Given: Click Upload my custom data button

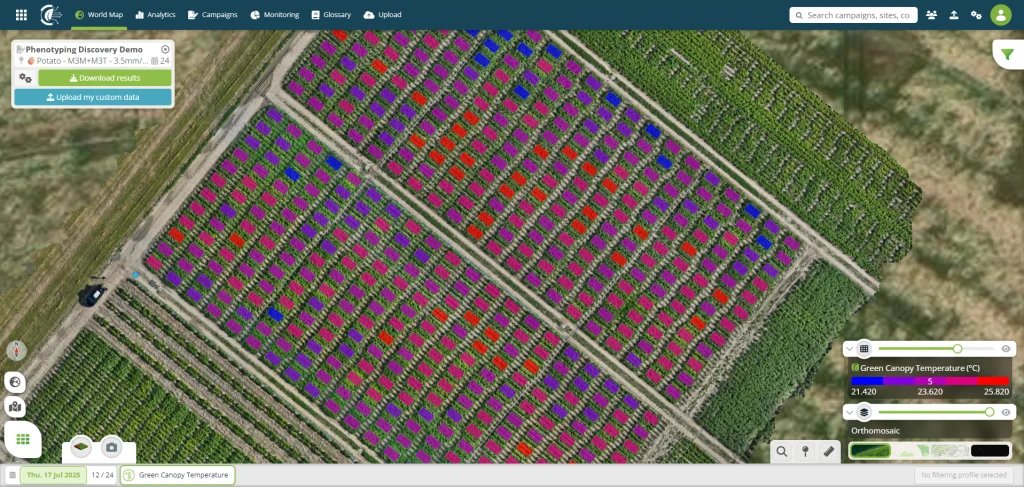Looking at the screenshot, I should tap(93, 97).
